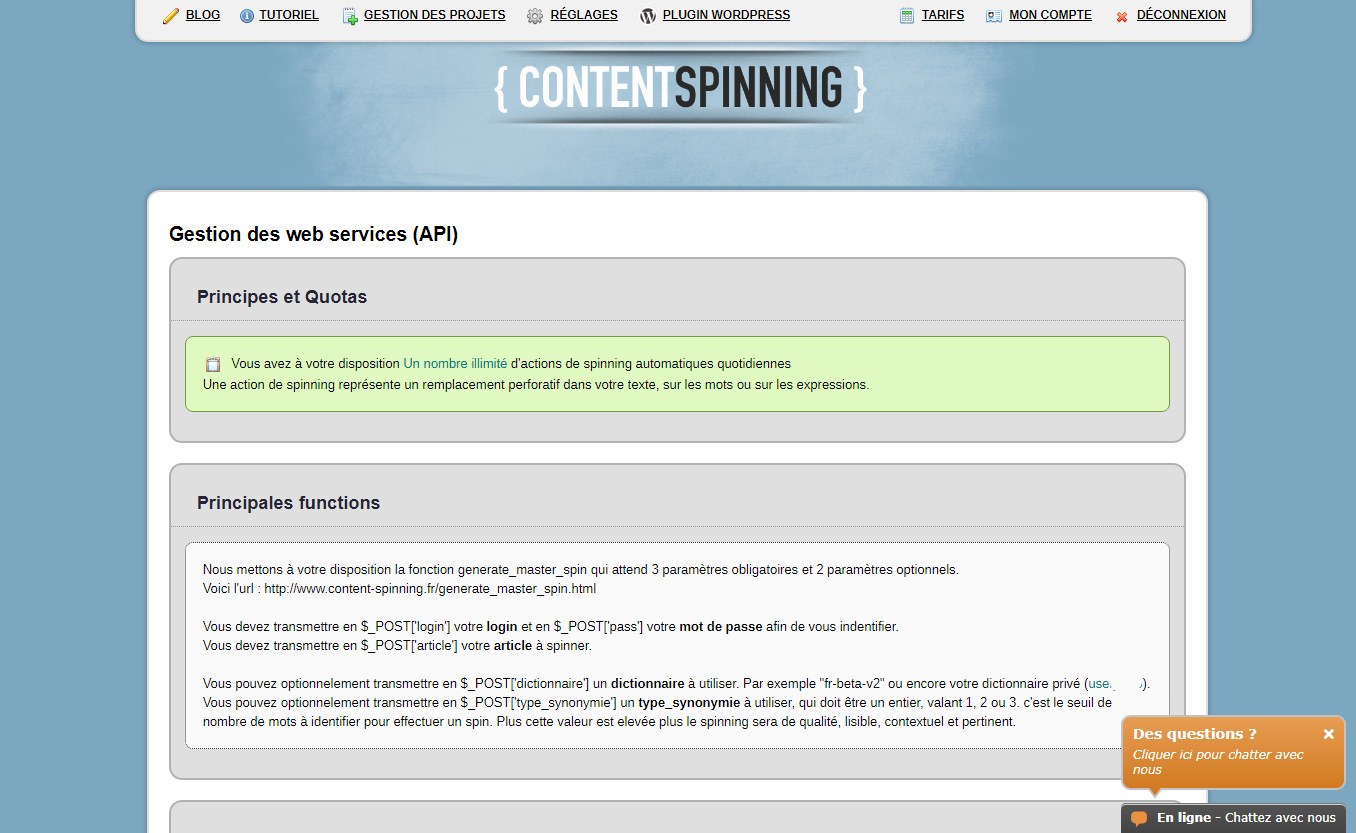Viewport: 1356px width, 833px height.
Task: Click the bold 'dictionnaire' text
Action: point(647,684)
